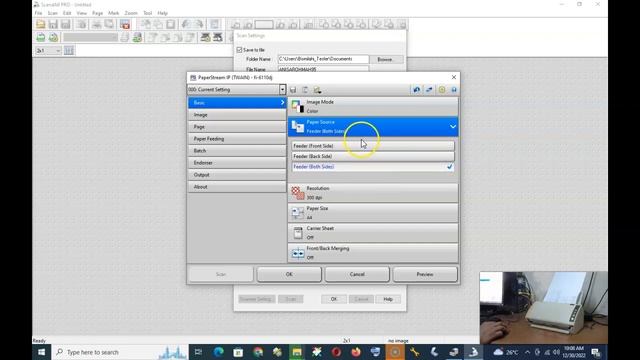Choose Feeder (Both Sides) option
Viewport: 640px width, 360px height.
point(373,167)
